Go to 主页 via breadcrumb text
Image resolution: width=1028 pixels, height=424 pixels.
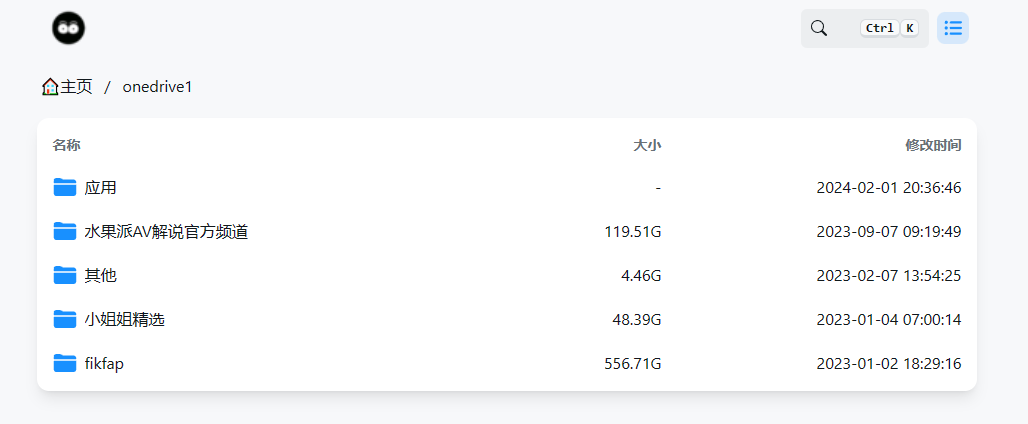[x=77, y=87]
